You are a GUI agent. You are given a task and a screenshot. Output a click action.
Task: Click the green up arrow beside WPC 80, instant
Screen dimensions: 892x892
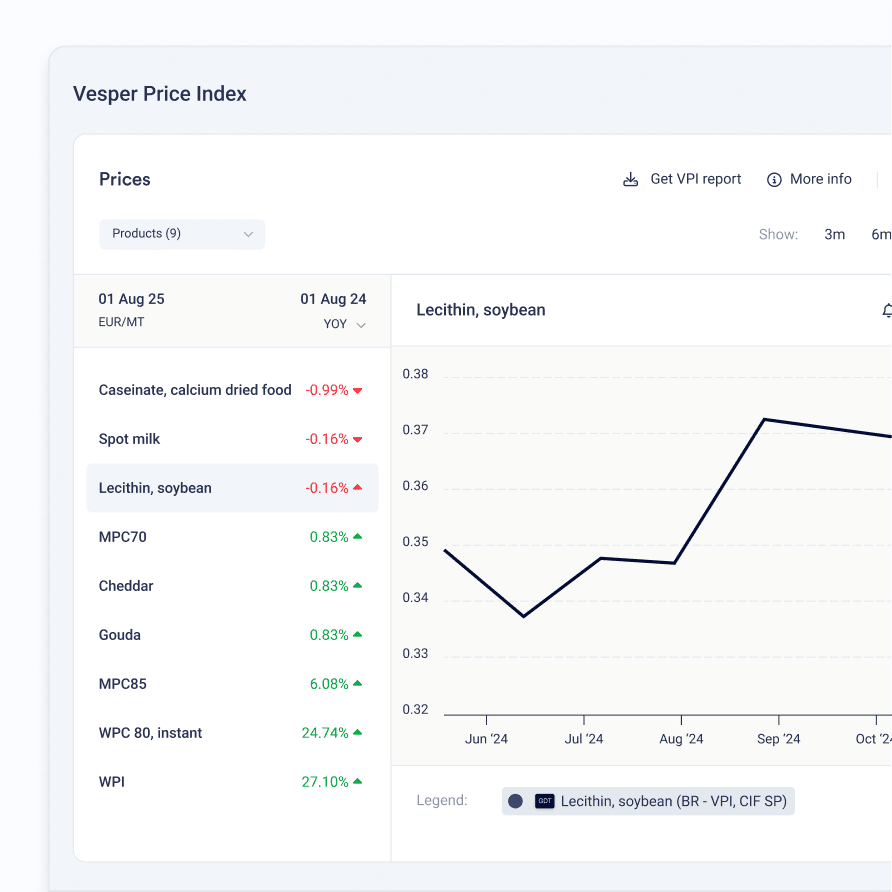[x=358, y=732]
